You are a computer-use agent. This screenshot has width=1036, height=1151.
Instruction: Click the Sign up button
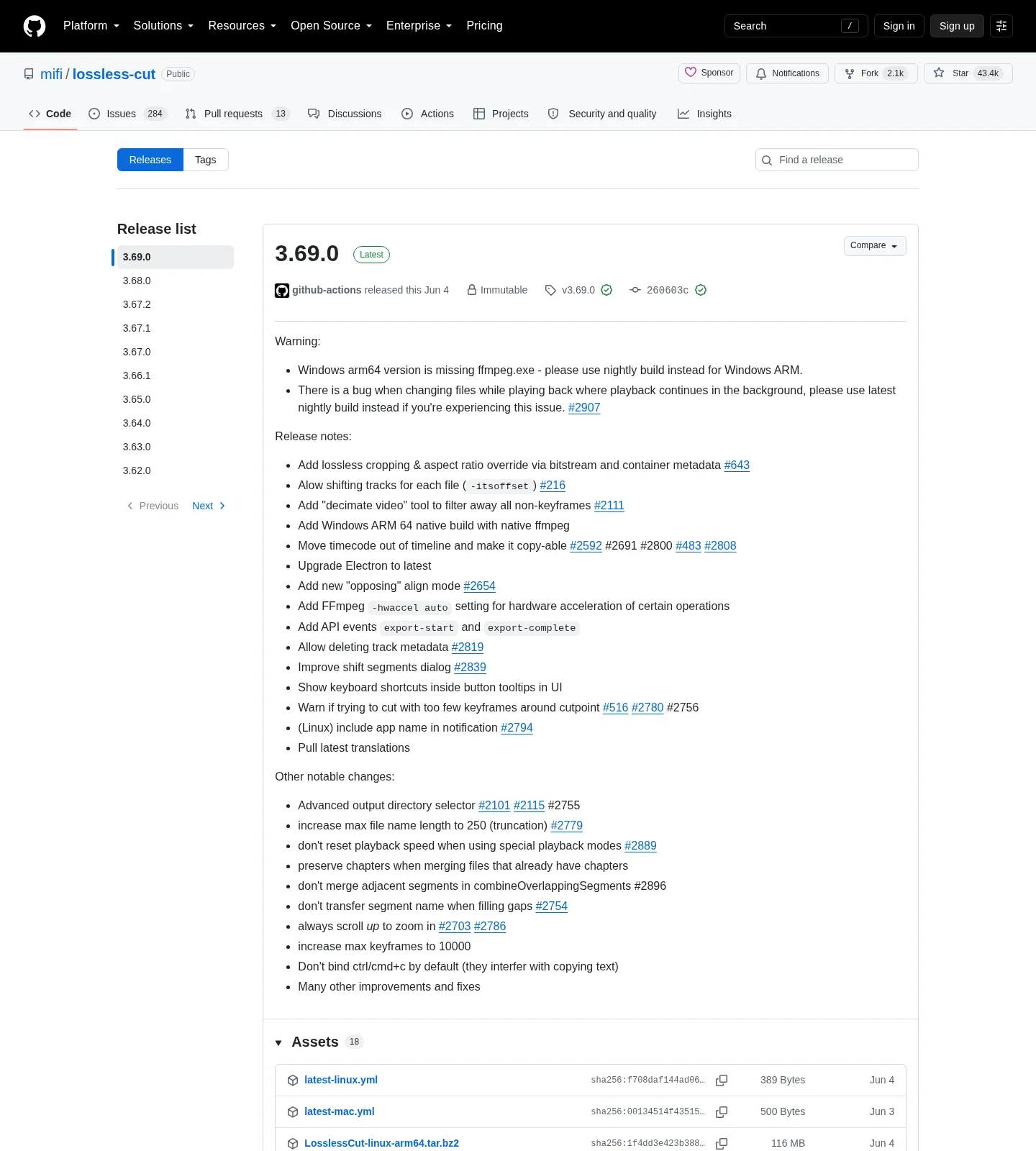pyautogui.click(x=957, y=26)
